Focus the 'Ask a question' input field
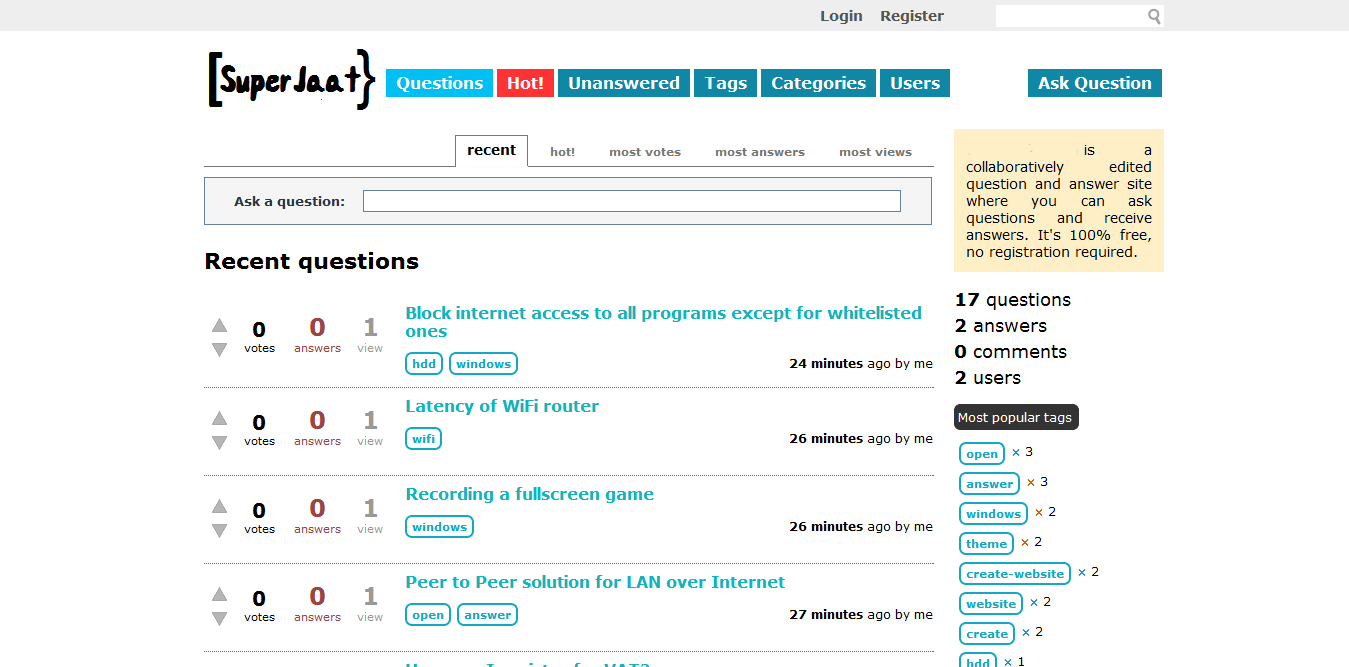 631,201
